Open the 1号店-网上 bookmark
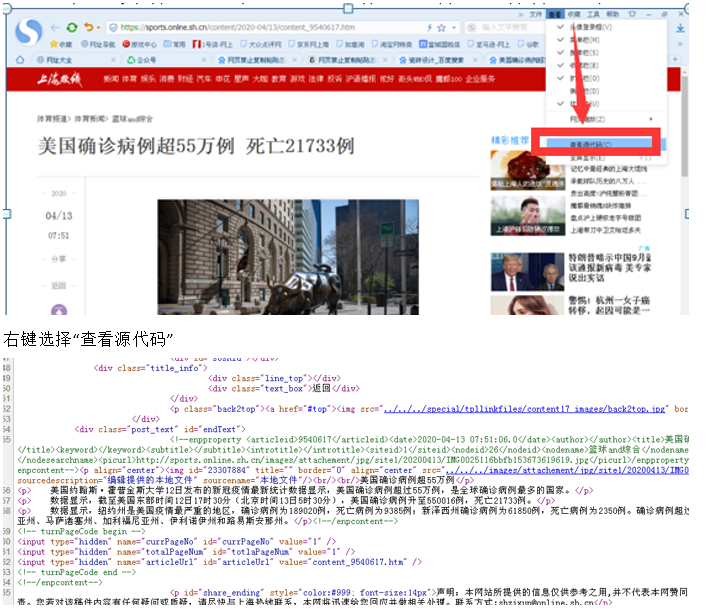This screenshot has width=721, height=609. point(212,44)
